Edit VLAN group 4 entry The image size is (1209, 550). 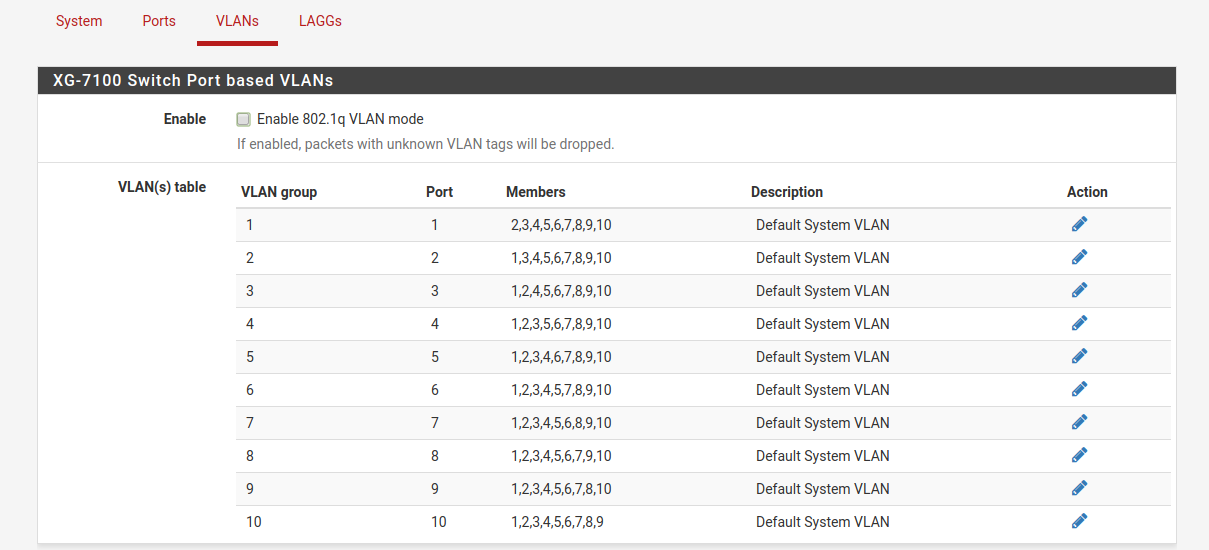point(1079,323)
